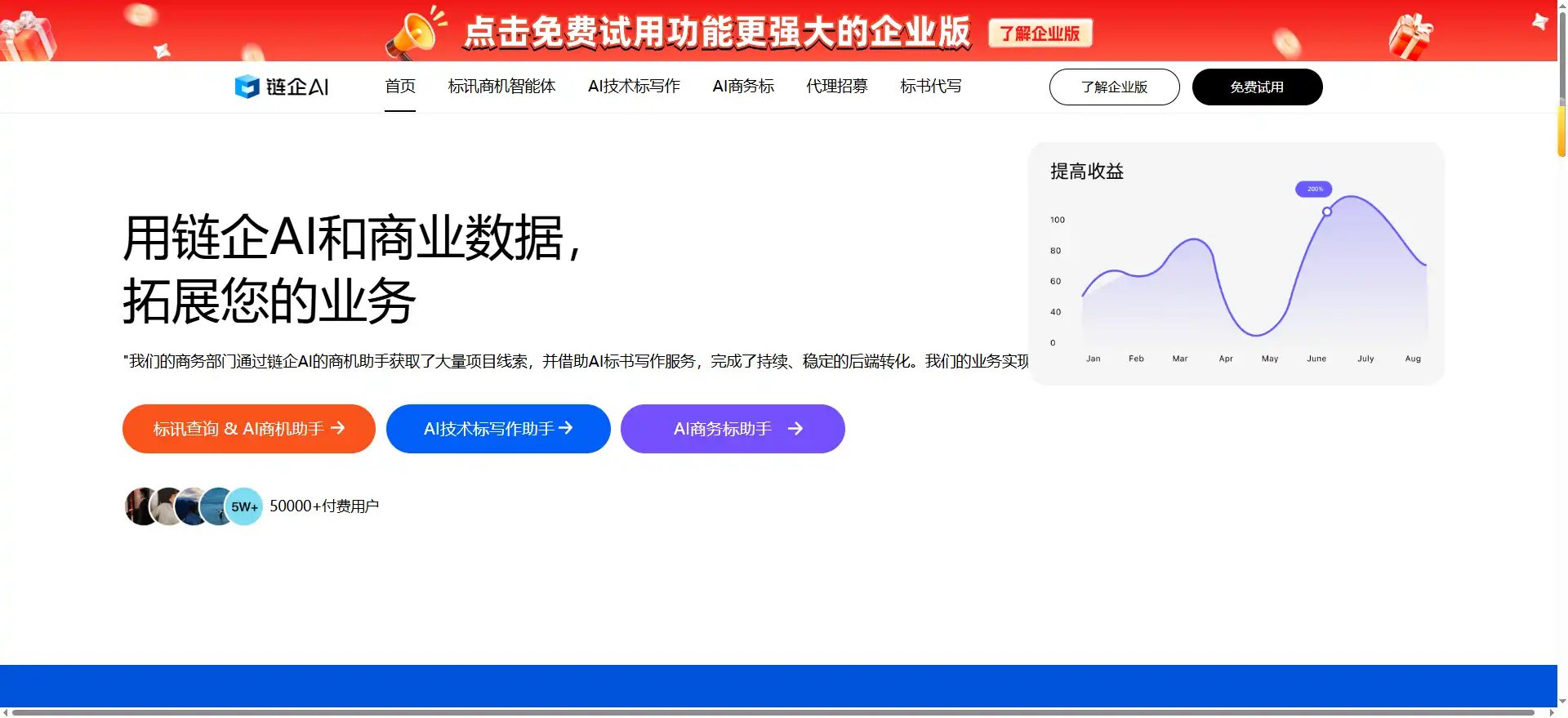Open 标讯查询 & AI商机助手 orange button

tap(249, 429)
